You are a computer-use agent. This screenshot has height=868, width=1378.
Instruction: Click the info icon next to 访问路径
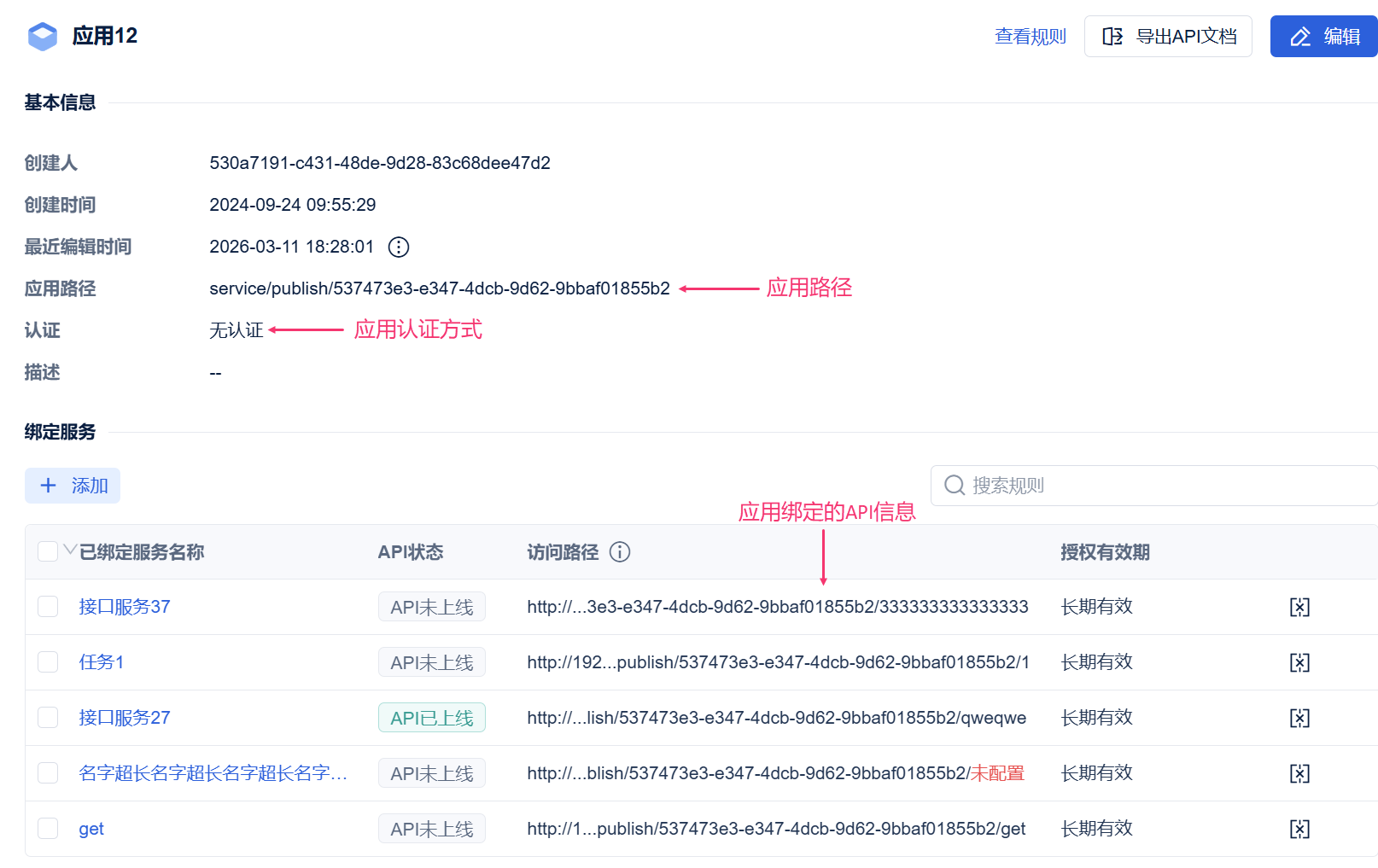(620, 552)
